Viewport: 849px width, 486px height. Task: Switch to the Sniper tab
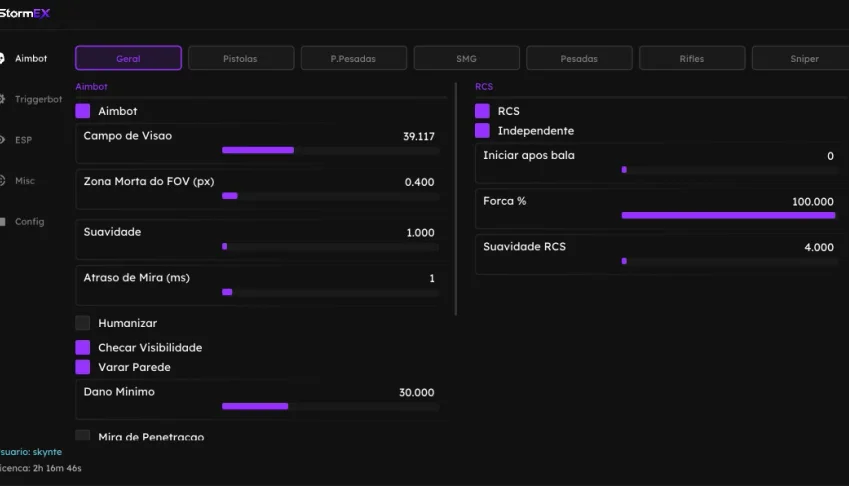802,58
